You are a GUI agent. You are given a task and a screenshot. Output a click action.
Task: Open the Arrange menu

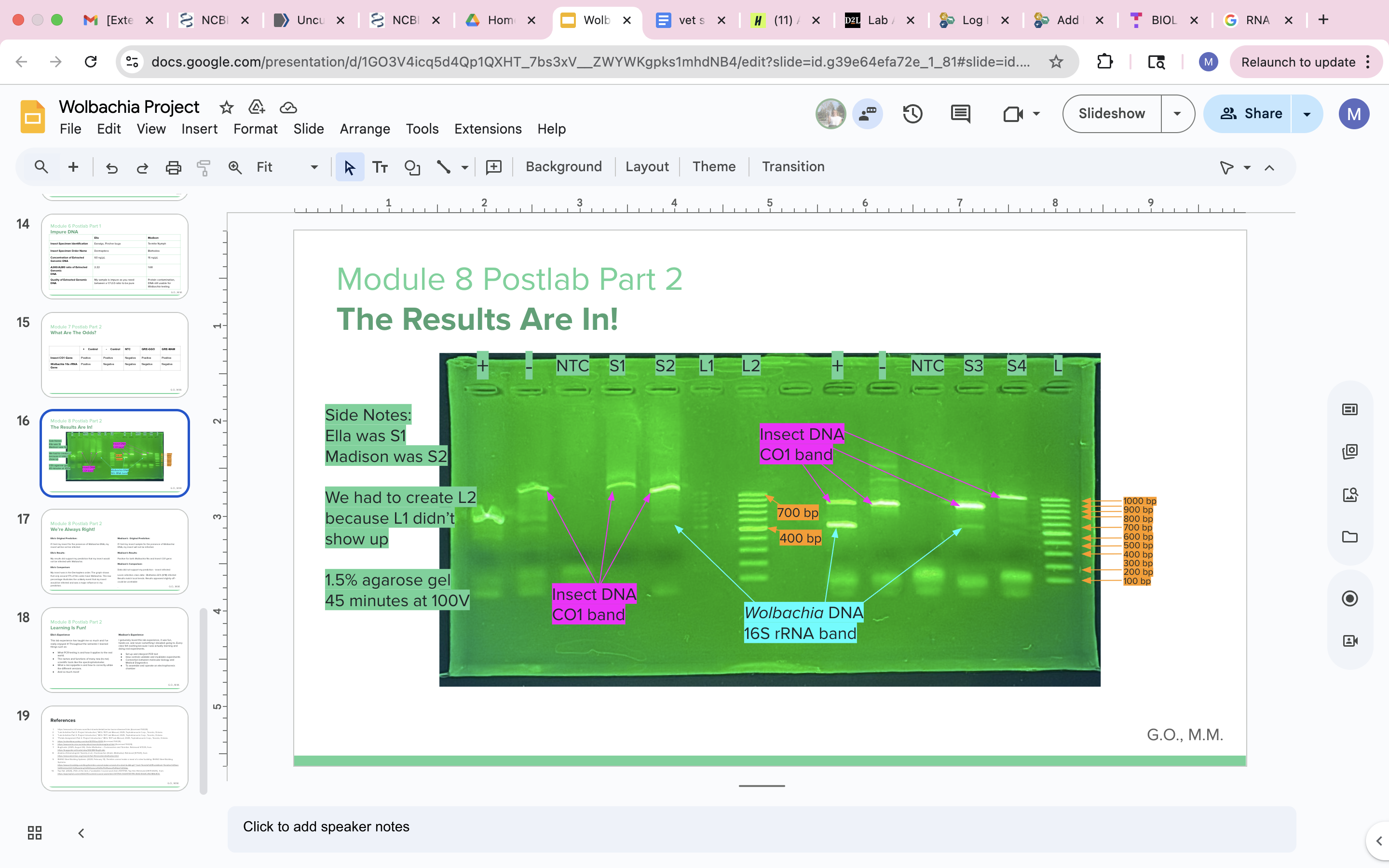(x=365, y=129)
